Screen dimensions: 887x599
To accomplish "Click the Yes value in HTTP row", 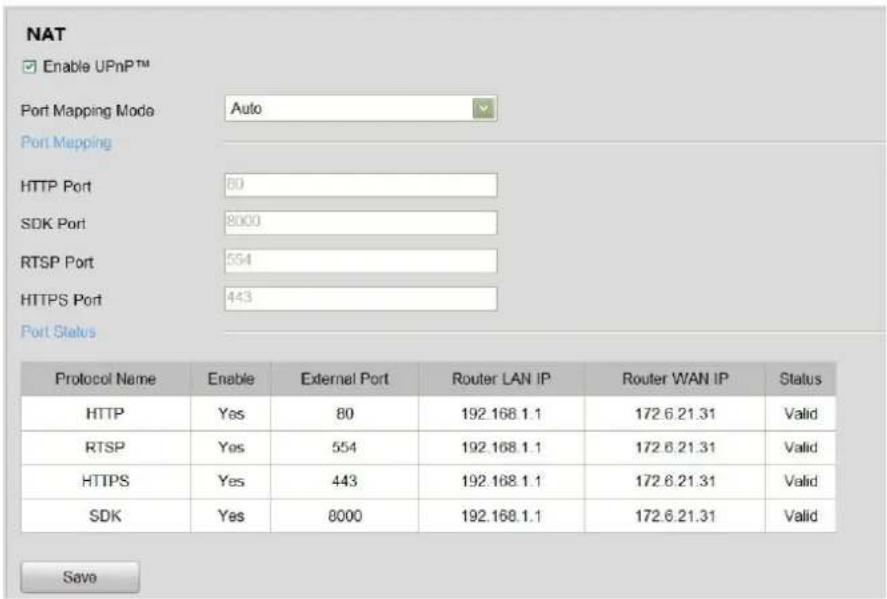I will (x=231, y=413).
